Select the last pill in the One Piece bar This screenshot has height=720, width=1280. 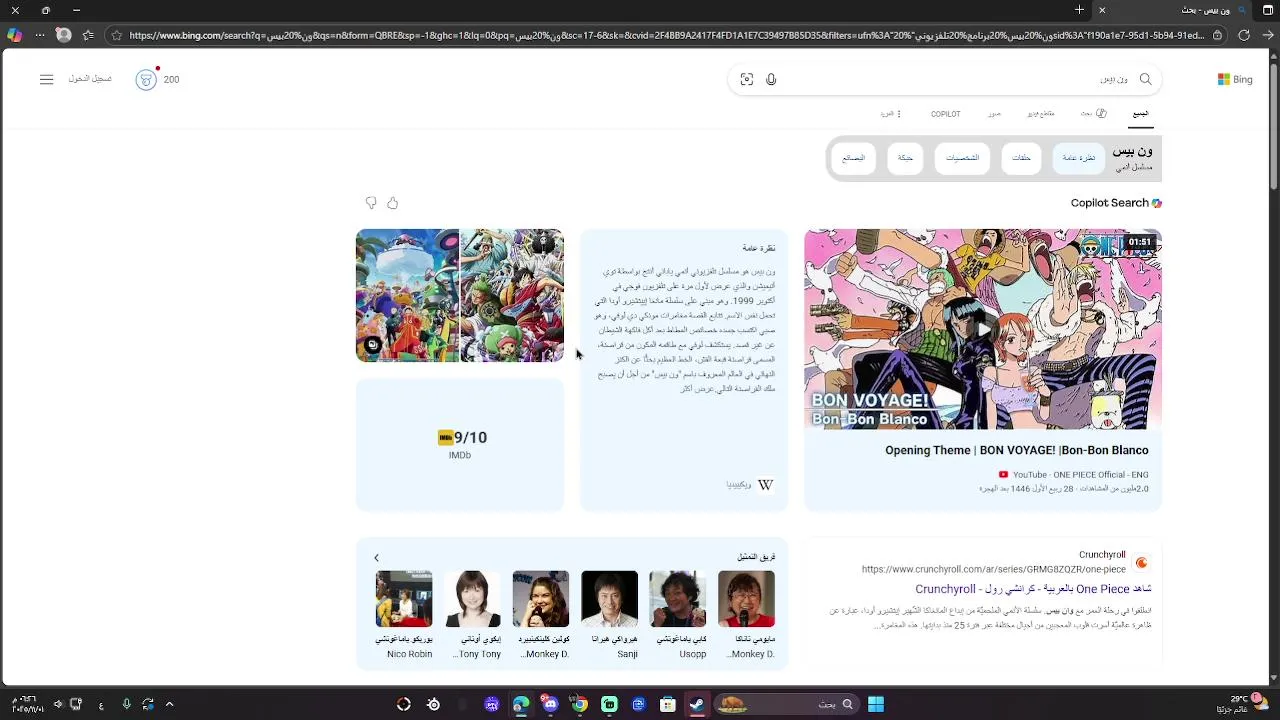click(x=853, y=158)
